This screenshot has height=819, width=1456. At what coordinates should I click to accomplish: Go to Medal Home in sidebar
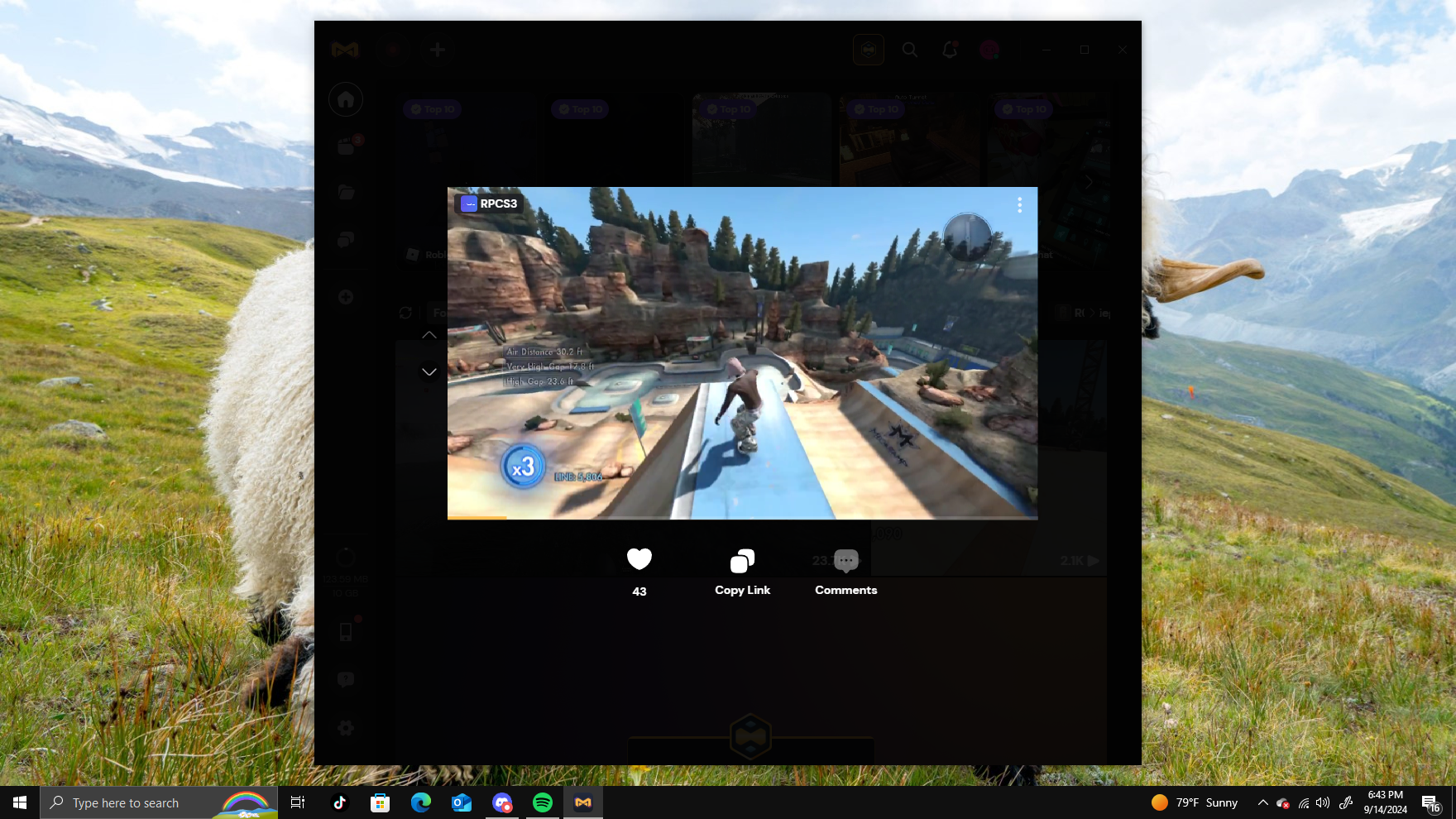point(346,100)
